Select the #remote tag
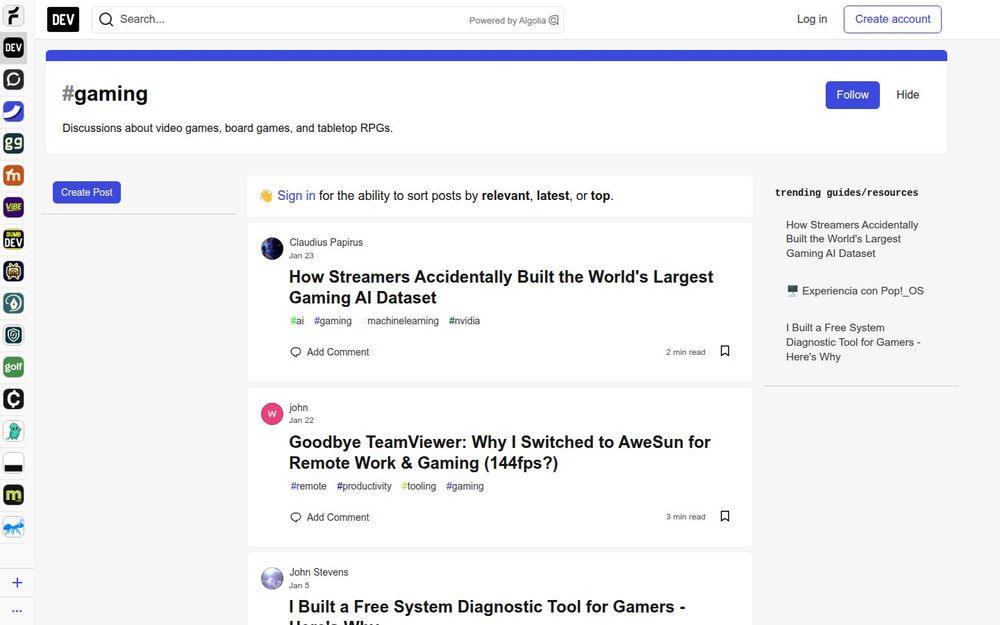Screen dimensions: 1000x625 309,486
